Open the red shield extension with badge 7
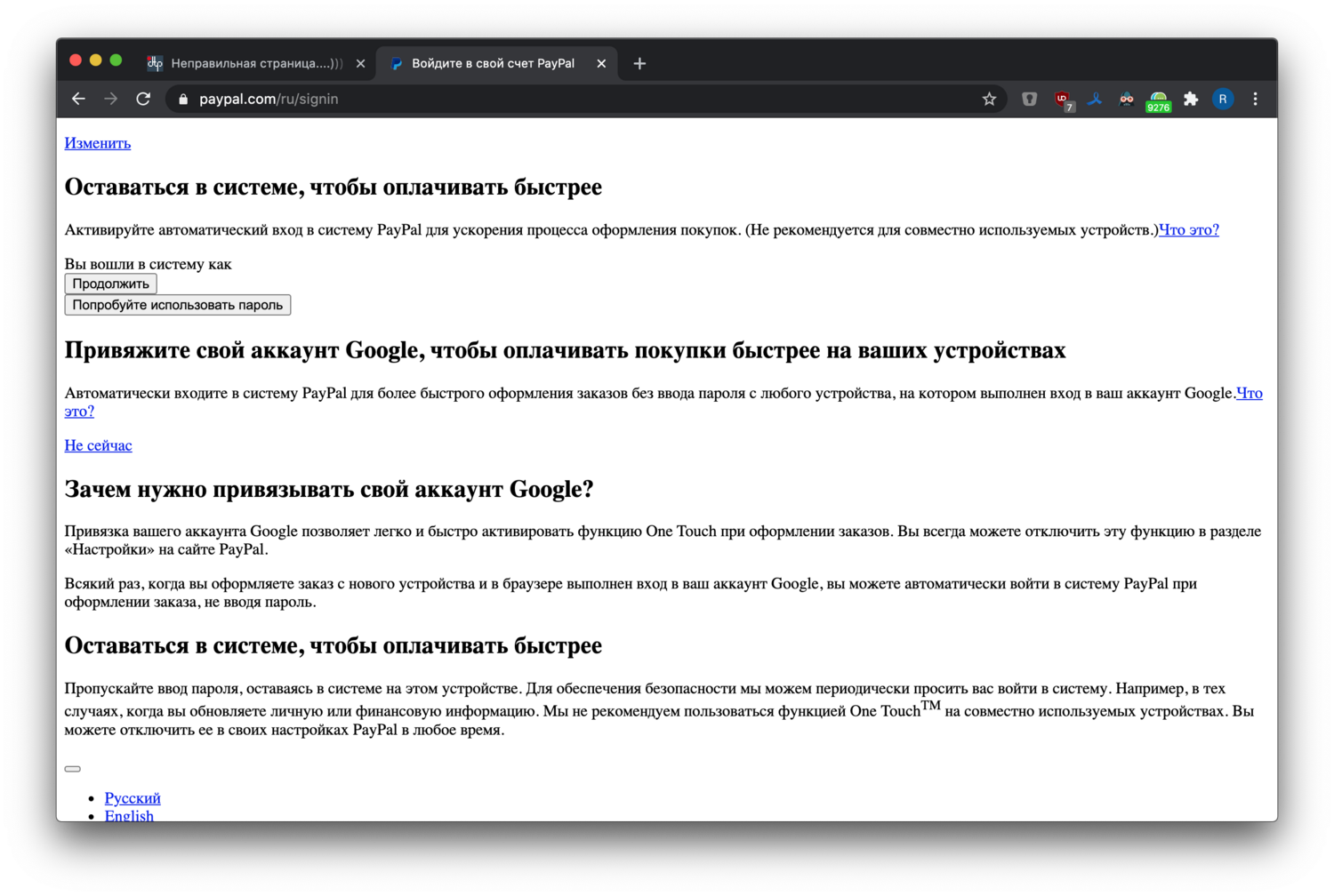Screen dimensions: 1334x896 (1063, 100)
